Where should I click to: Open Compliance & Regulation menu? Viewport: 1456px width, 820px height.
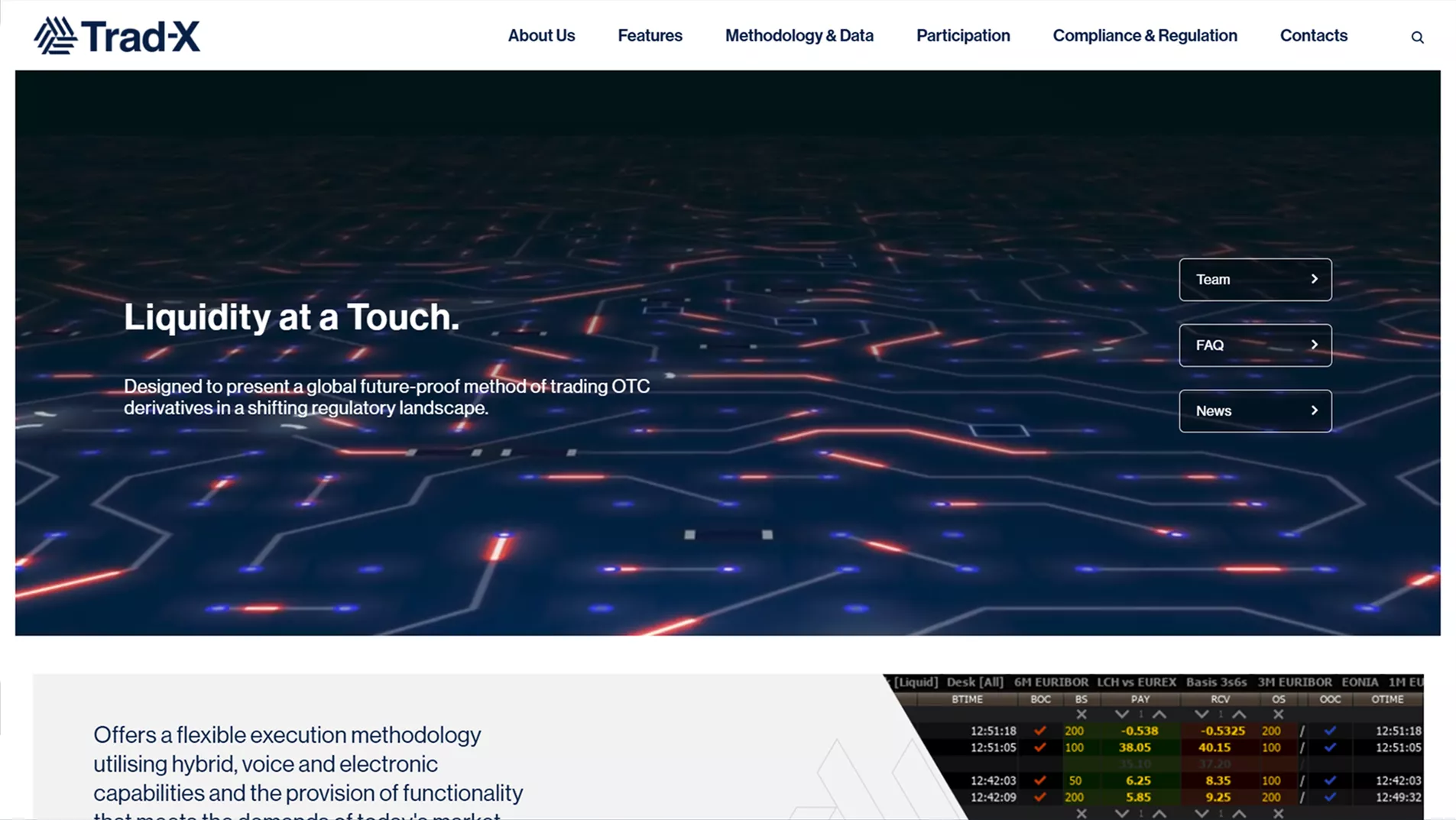1144,36
